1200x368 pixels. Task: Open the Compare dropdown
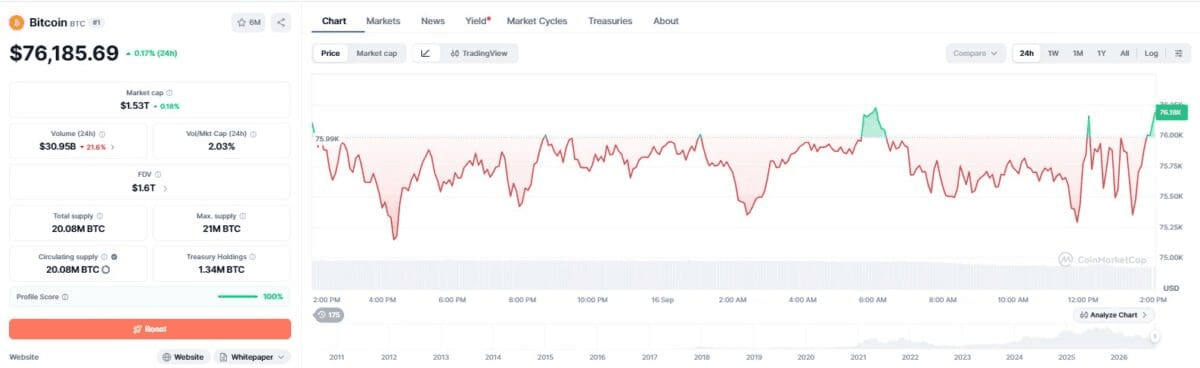pos(975,53)
